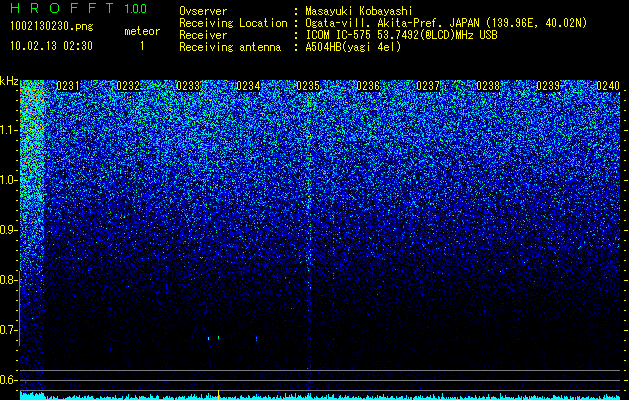629x400 pixels.
Task: Click the date stamp 10.02.13 02:30
Action: (x=51, y=46)
